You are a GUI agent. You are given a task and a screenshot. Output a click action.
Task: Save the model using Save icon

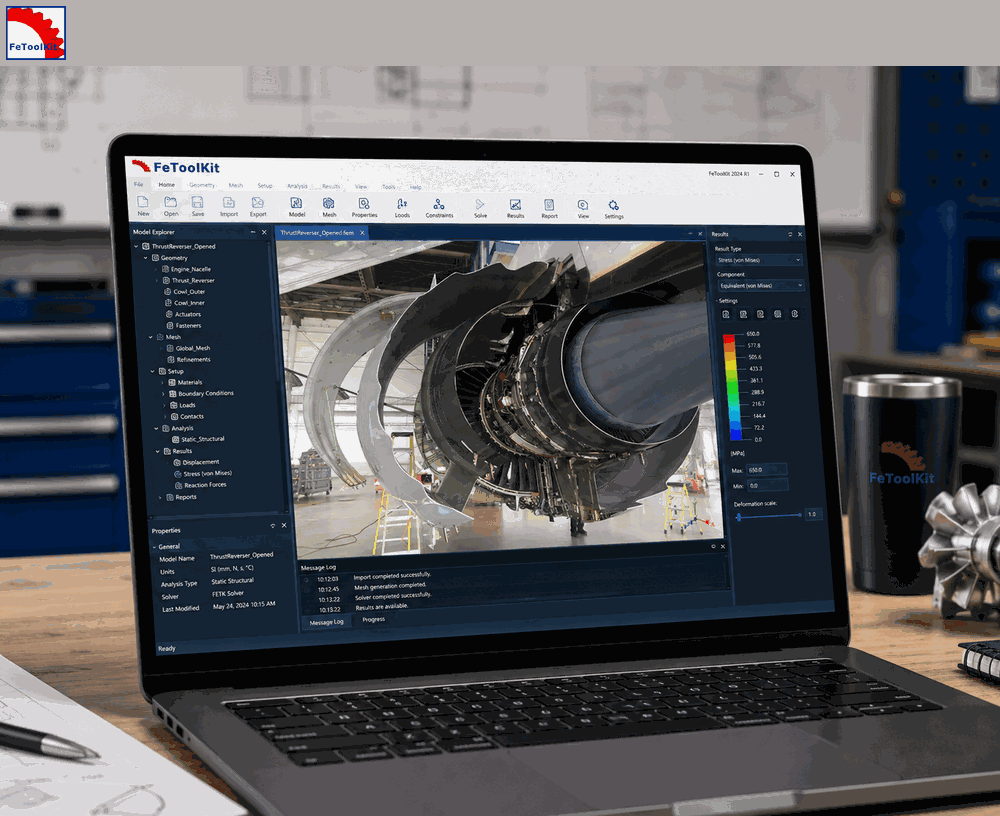coord(198,203)
